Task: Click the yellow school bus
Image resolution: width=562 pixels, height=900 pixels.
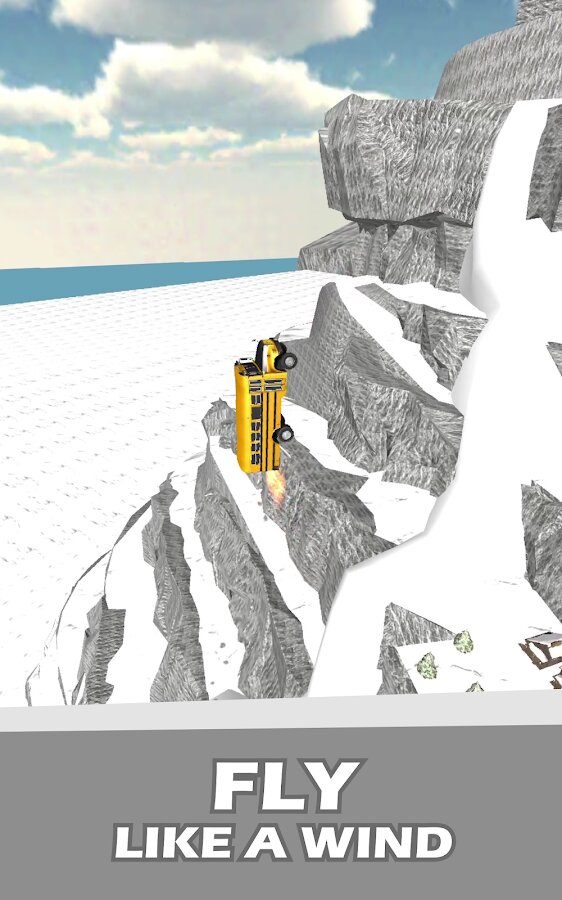Action: click(261, 406)
